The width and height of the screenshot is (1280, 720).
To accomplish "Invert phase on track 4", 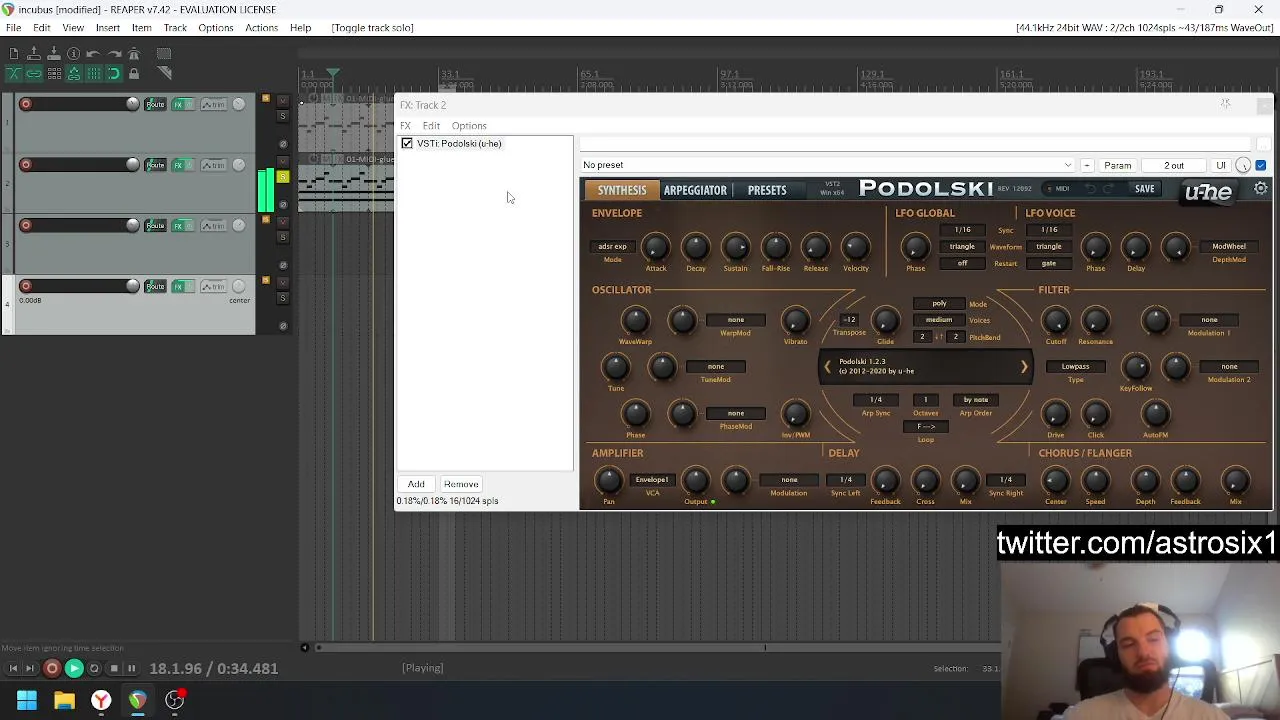I will click(x=283, y=326).
